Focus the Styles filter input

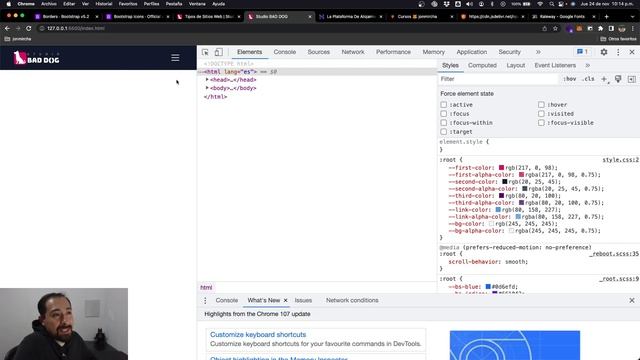click(498, 79)
